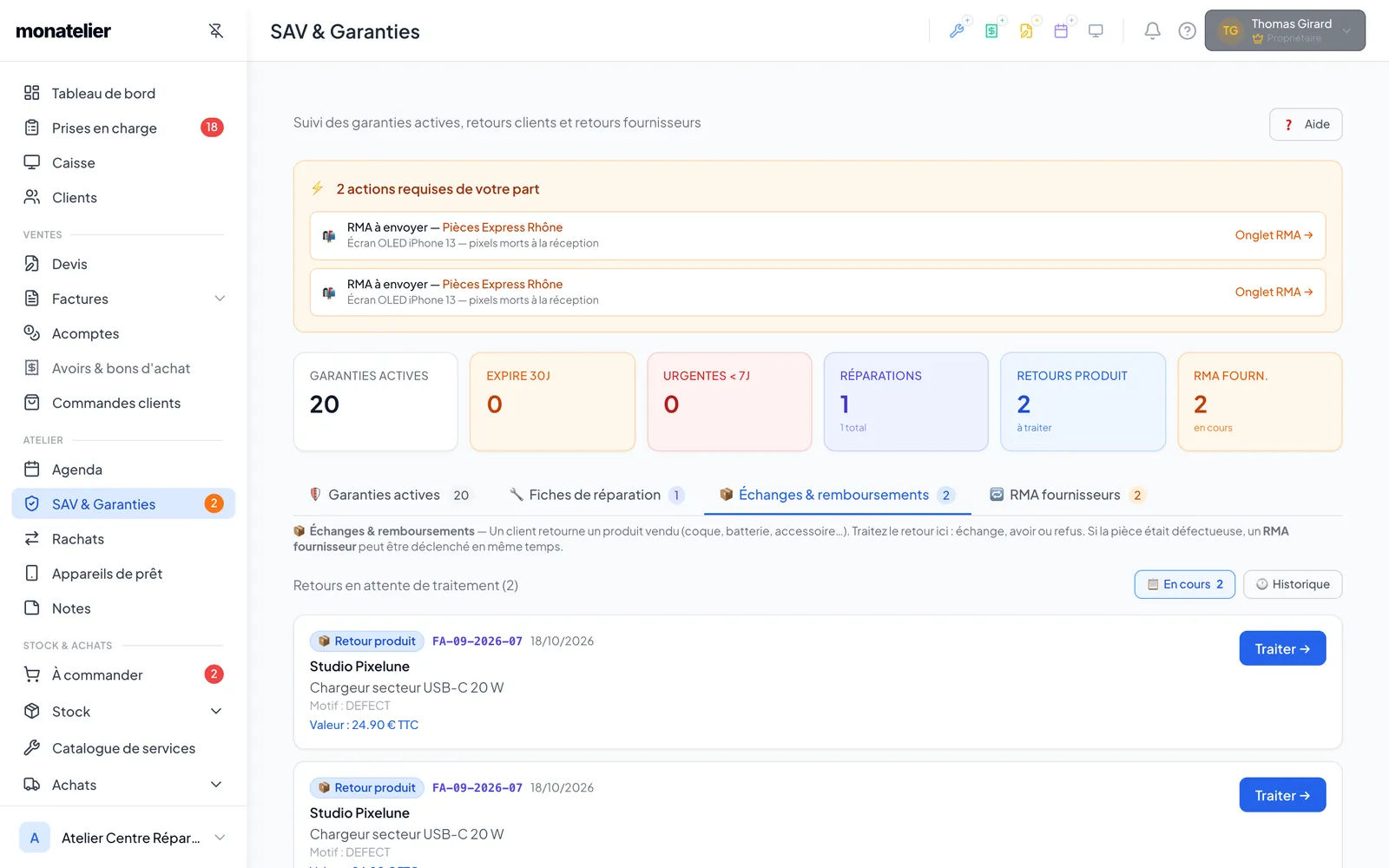Open the Atelier Centre Répar… workshop selector
Image resolution: width=1389 pixels, height=868 pixels.
(x=123, y=838)
